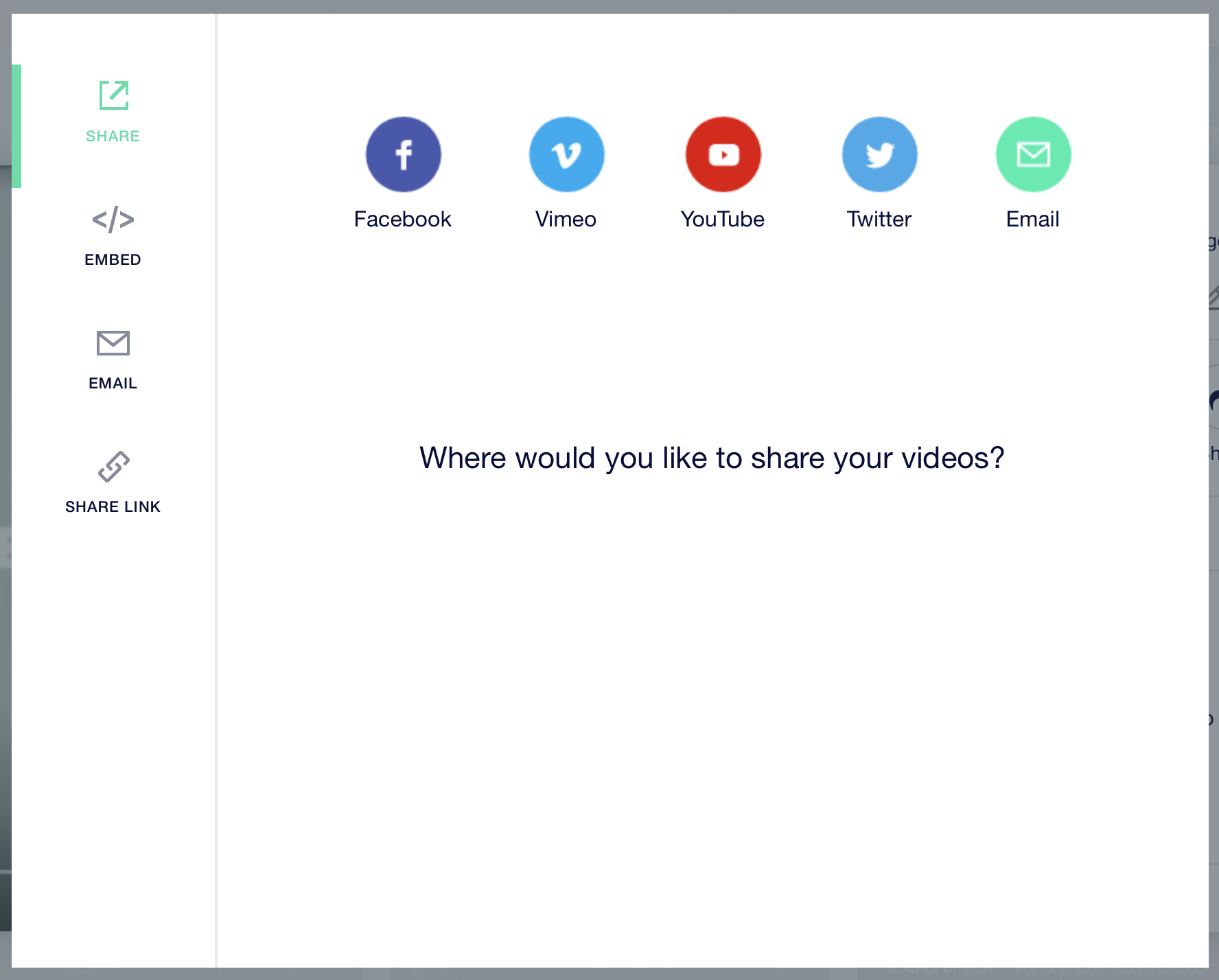Share to Facebook via the round icon
This screenshot has width=1219, height=980.
tap(404, 154)
